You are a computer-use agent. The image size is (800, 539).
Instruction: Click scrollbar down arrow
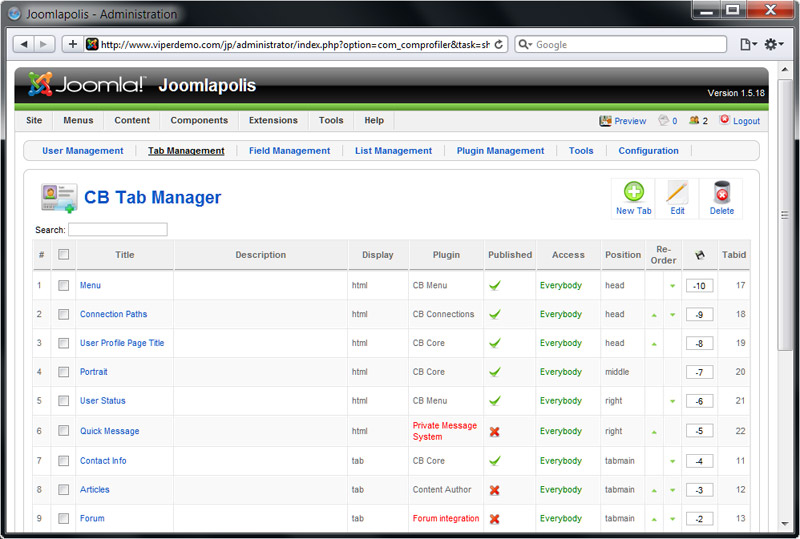[784, 524]
